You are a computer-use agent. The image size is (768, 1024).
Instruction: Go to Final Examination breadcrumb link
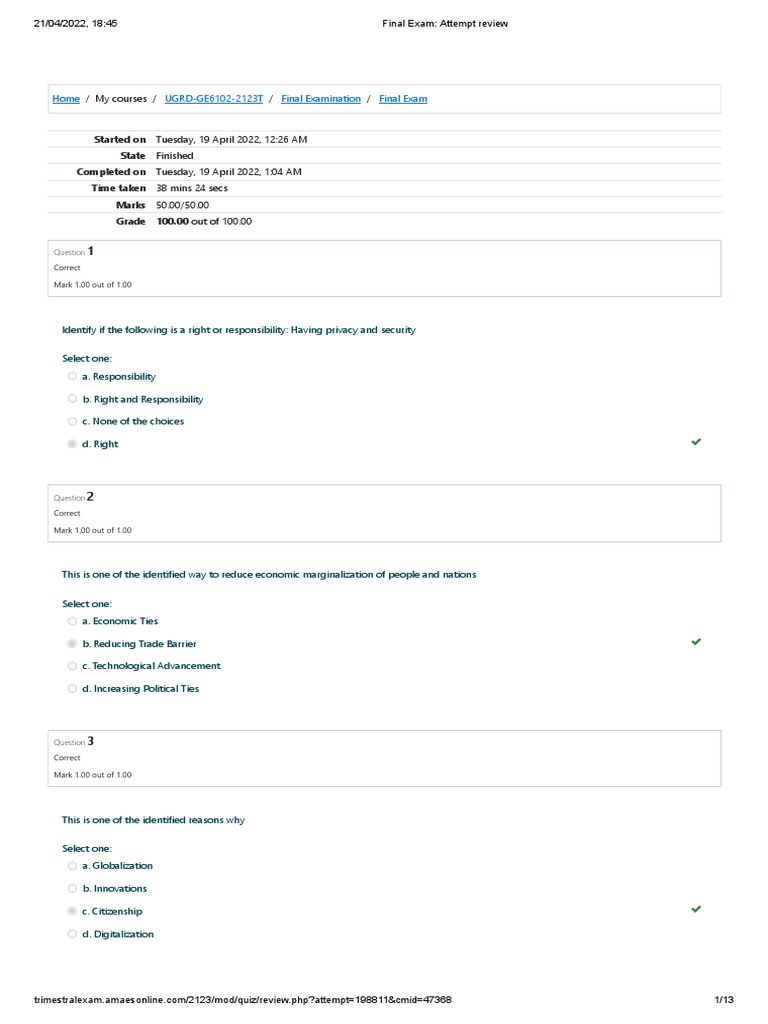click(321, 99)
